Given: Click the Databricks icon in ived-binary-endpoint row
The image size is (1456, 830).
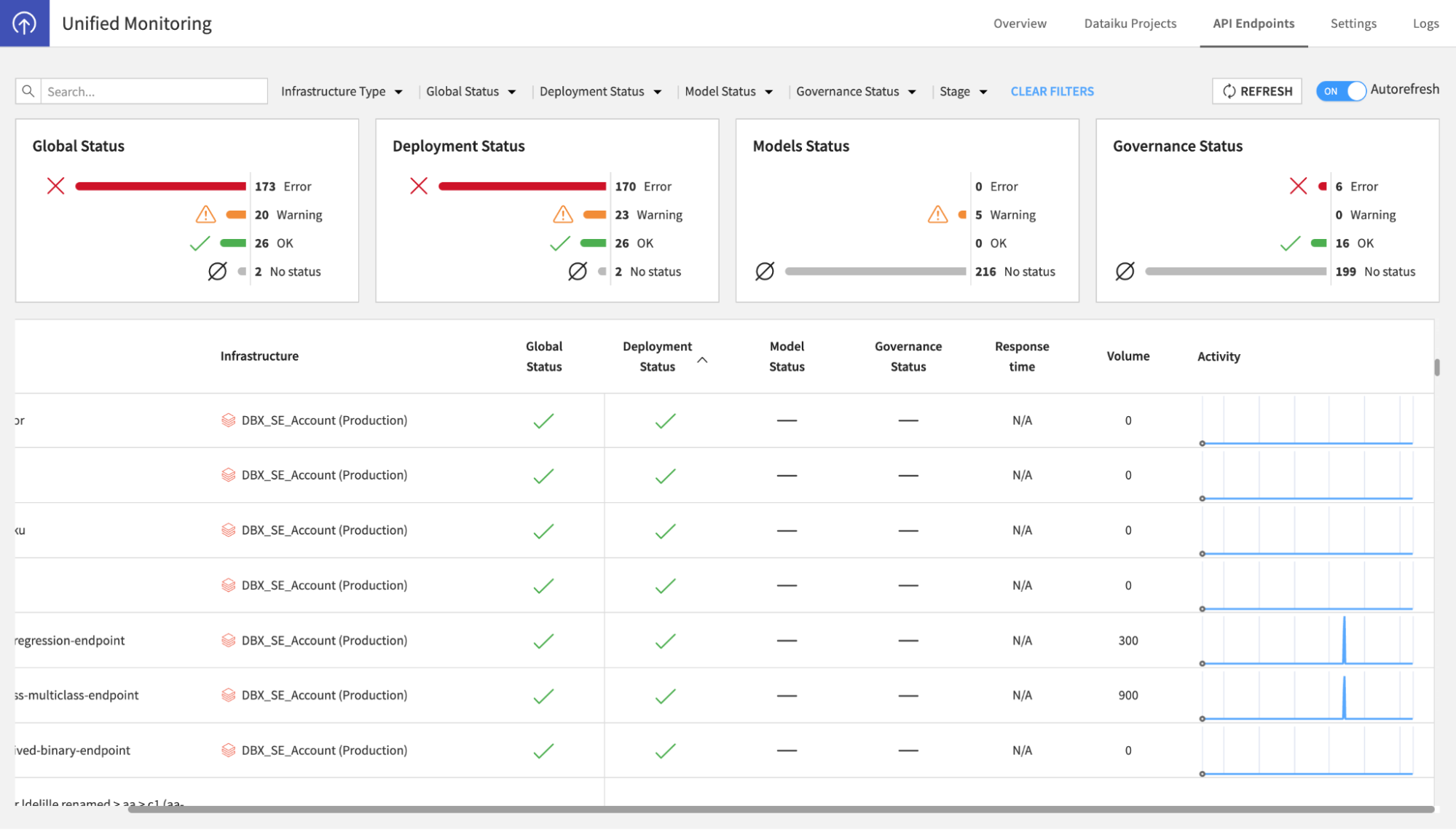Looking at the screenshot, I should (229, 751).
